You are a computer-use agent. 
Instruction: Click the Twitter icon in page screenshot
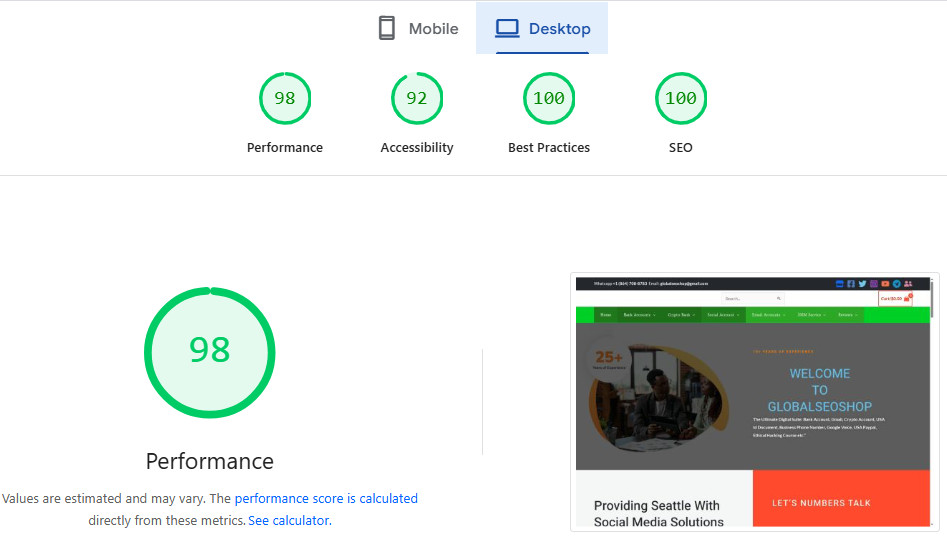pyautogui.click(x=862, y=283)
